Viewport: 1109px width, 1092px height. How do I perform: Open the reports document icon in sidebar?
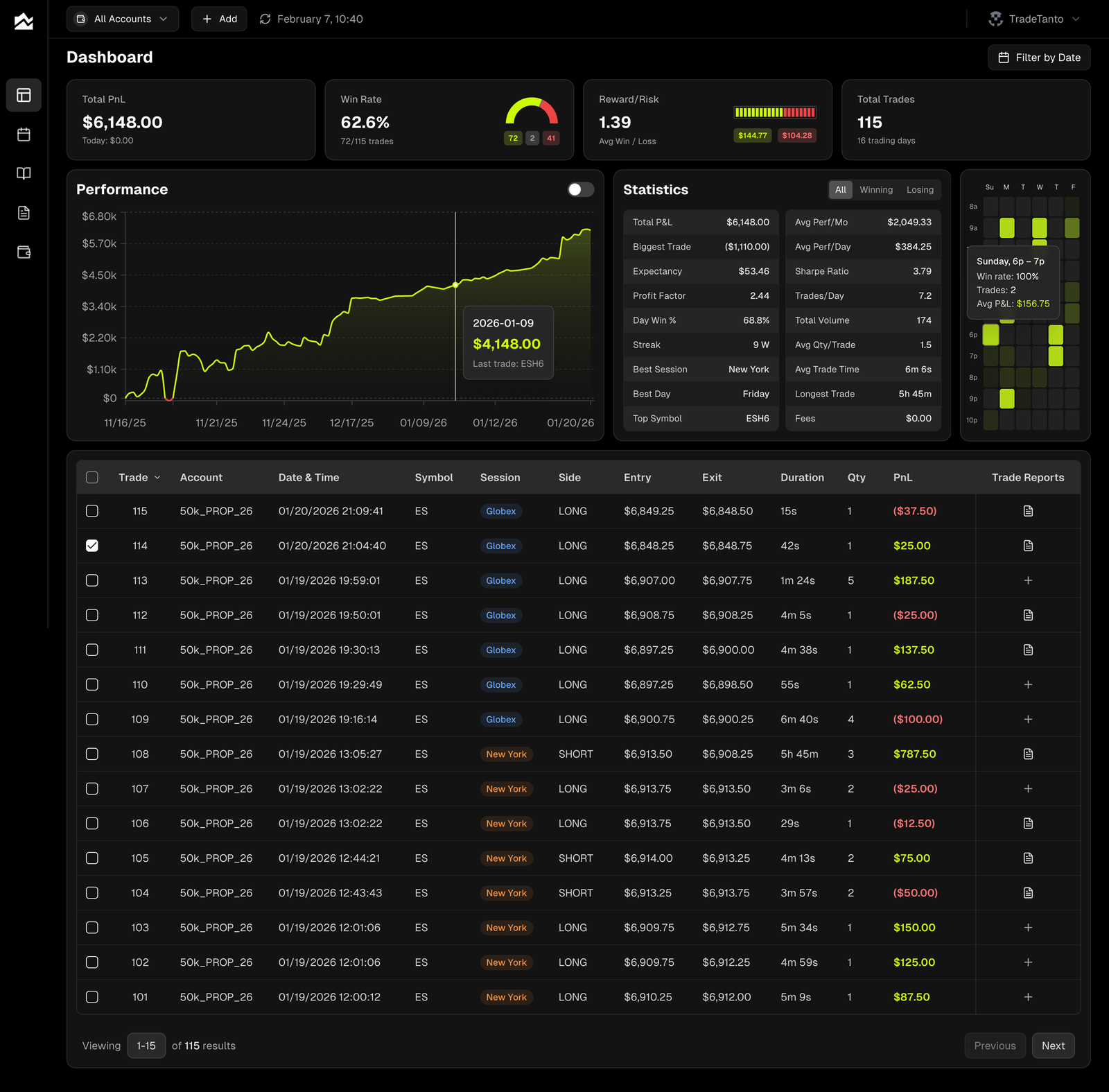[24, 213]
